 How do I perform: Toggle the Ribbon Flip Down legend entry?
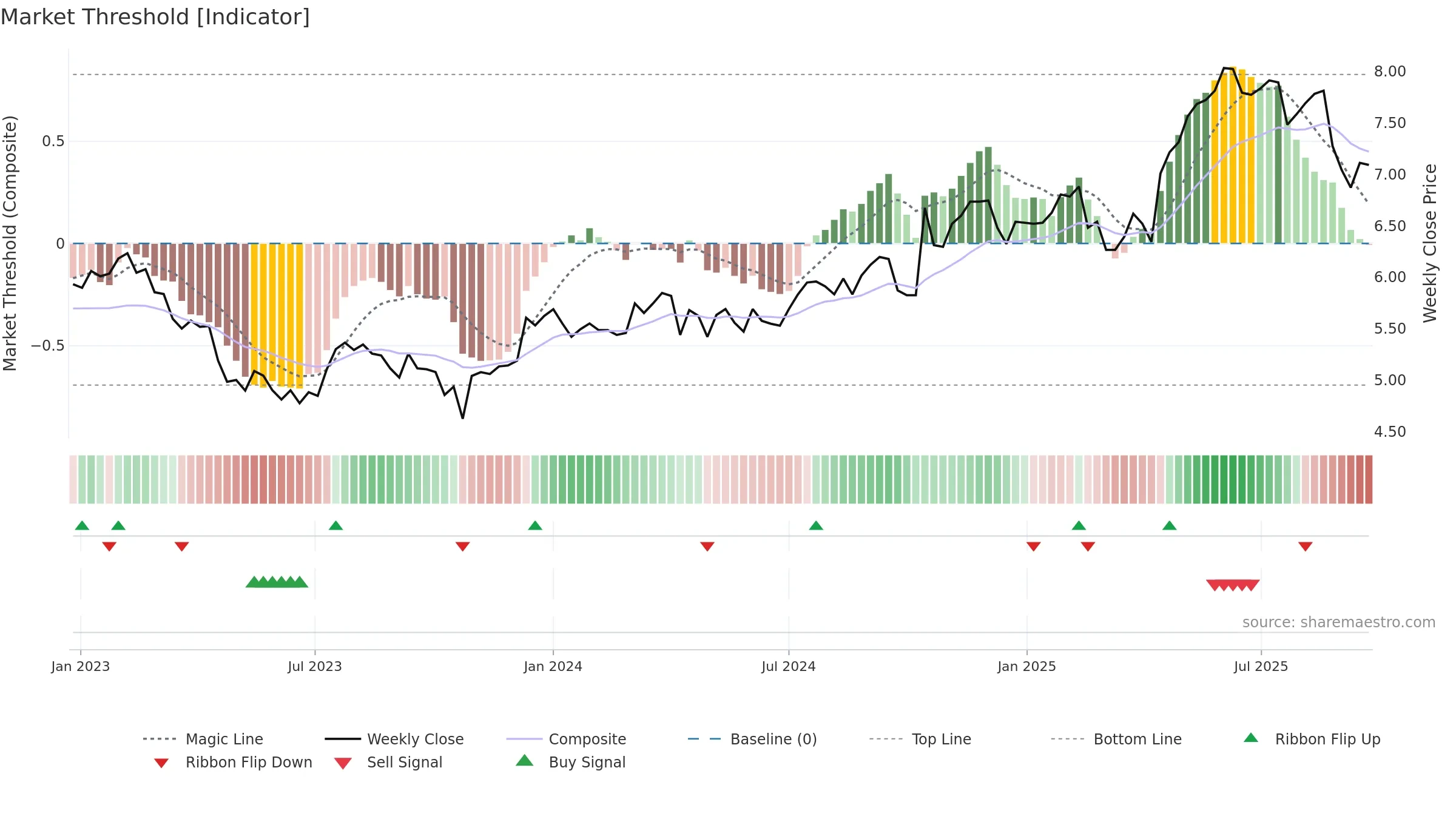(232, 762)
